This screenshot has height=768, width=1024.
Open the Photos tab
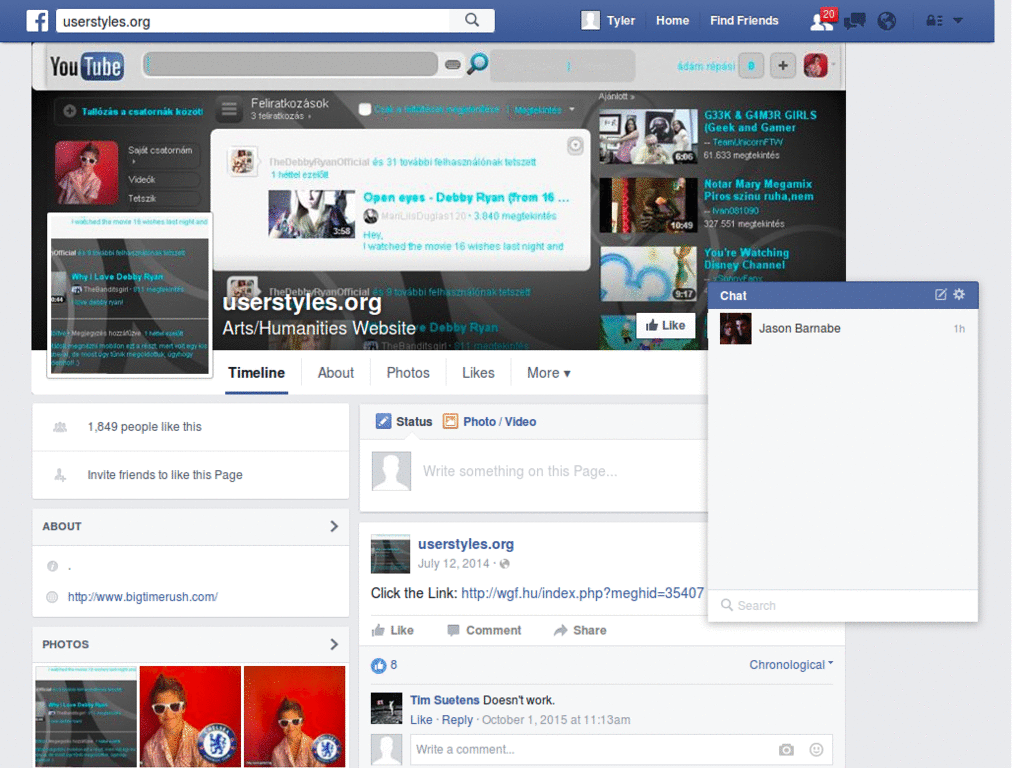(x=408, y=373)
